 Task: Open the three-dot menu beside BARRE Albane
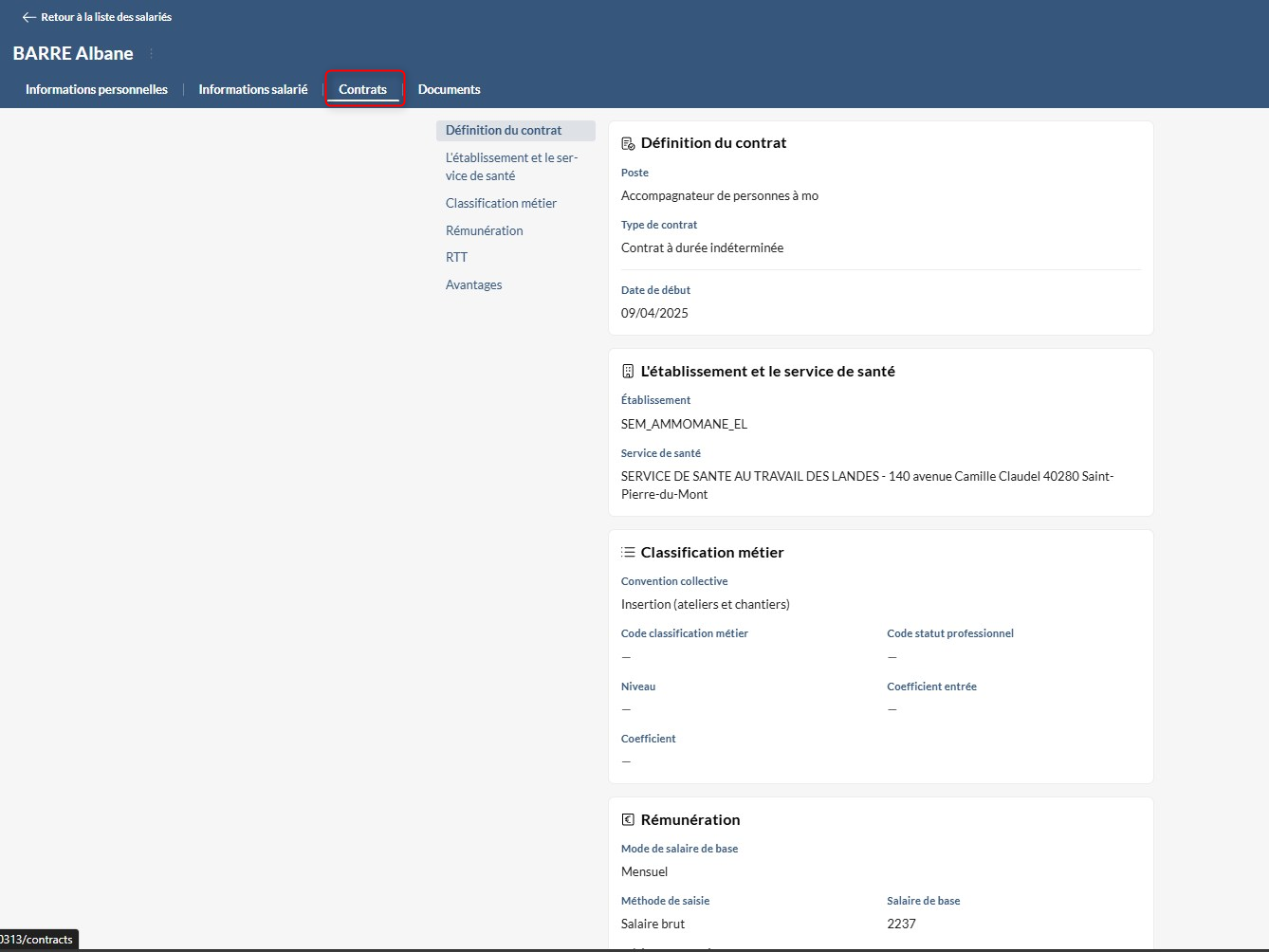point(152,54)
